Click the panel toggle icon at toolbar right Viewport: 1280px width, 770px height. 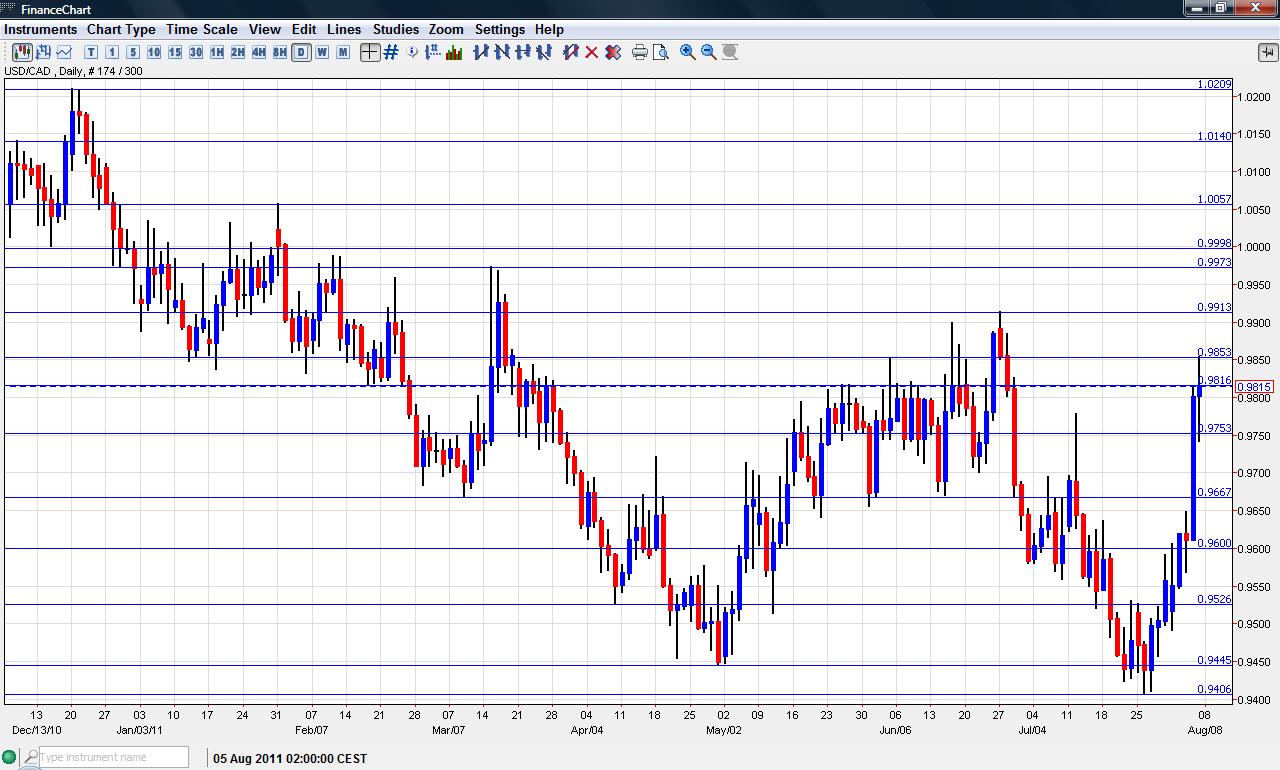[x=1267, y=52]
